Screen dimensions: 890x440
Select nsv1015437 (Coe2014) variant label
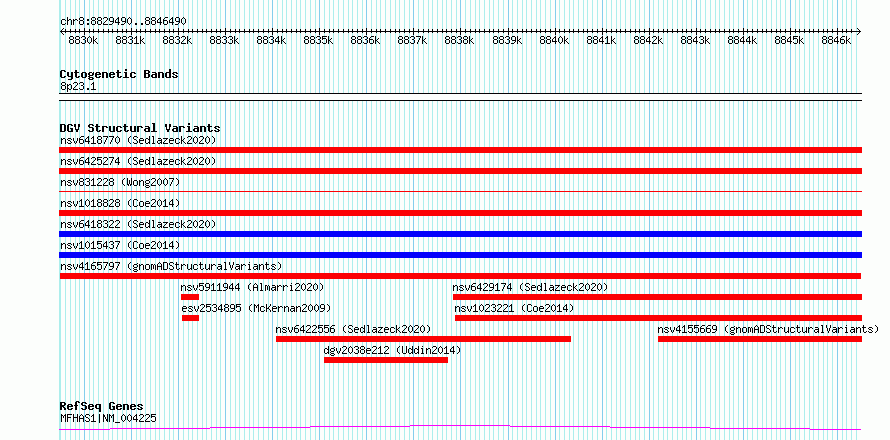120,245
